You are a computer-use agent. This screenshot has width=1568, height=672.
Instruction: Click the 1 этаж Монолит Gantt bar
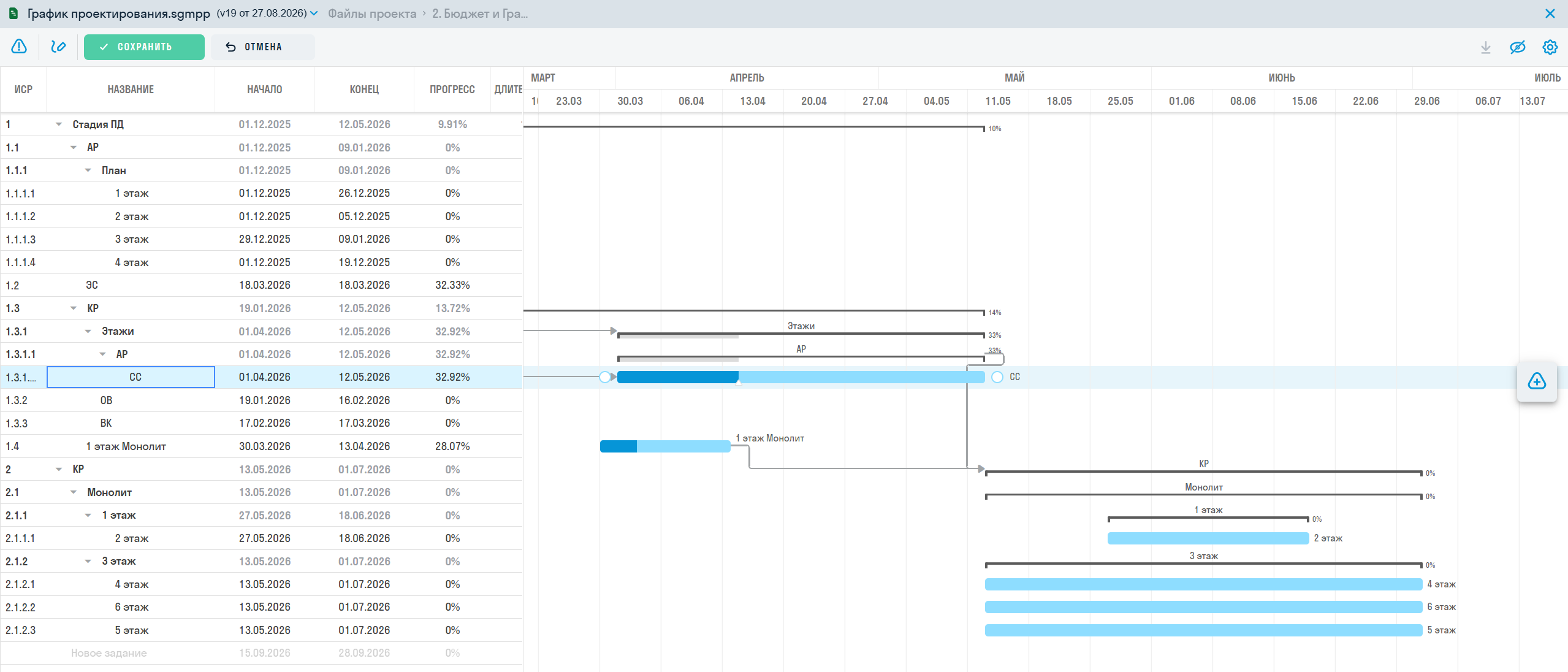(665, 446)
